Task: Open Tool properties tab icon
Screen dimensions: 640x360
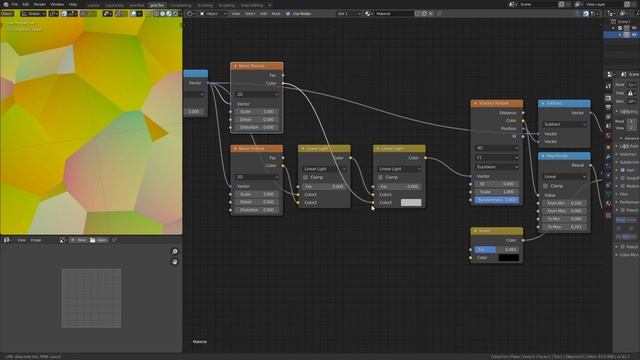Action: coord(608,86)
